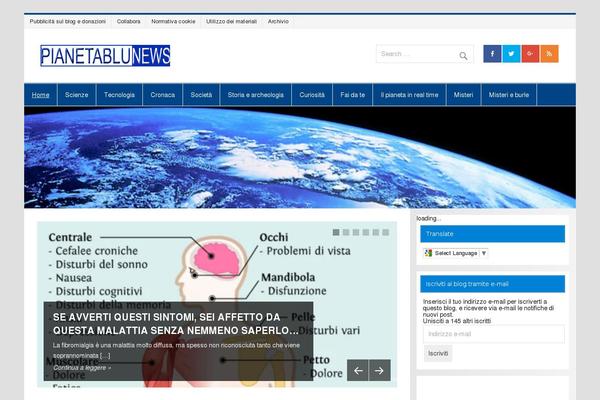Screen dimensions: 600x400
Task: Click the 'Unisciti a 145 altri iscritti' text
Action: pyautogui.click(x=457, y=321)
